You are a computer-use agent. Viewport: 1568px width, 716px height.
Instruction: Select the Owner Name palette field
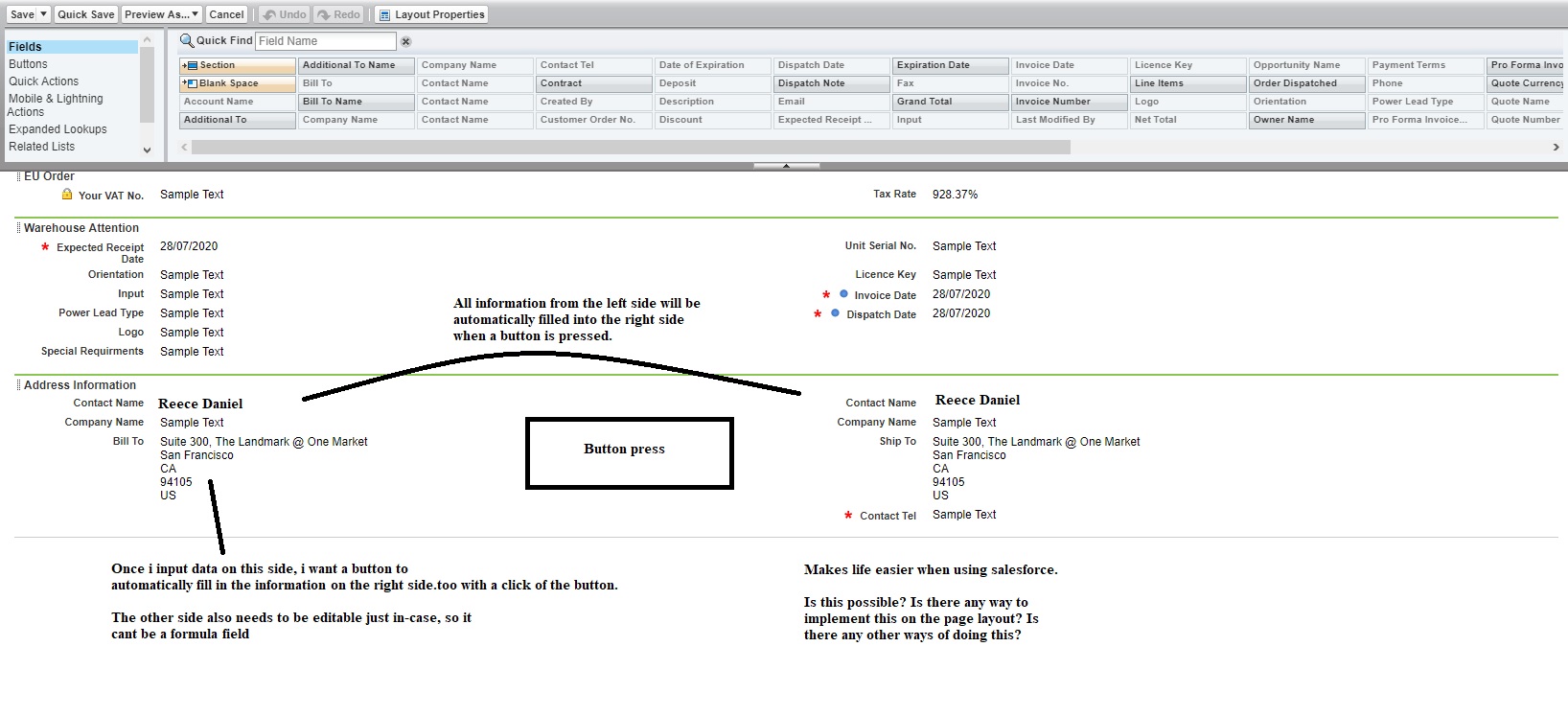click(1307, 120)
